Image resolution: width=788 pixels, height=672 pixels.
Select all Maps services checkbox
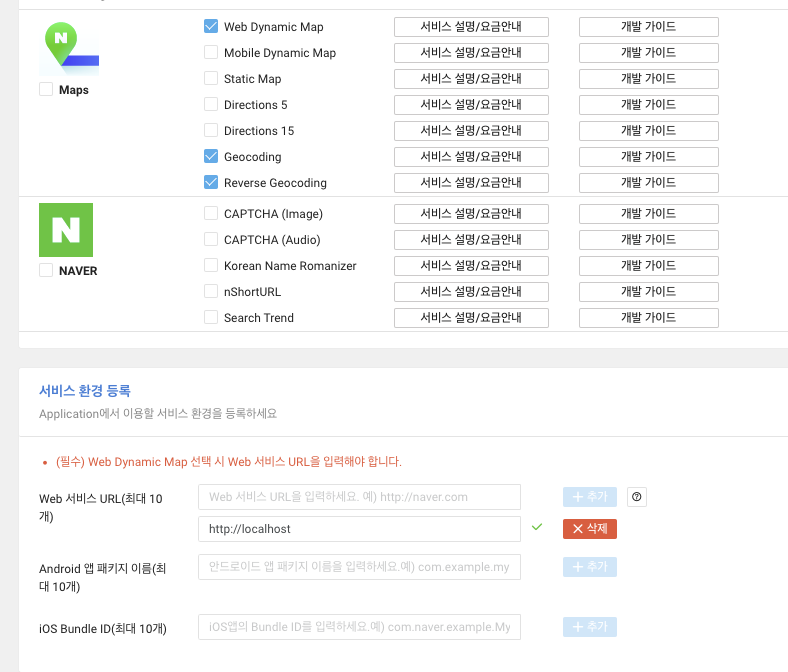[x=46, y=89]
